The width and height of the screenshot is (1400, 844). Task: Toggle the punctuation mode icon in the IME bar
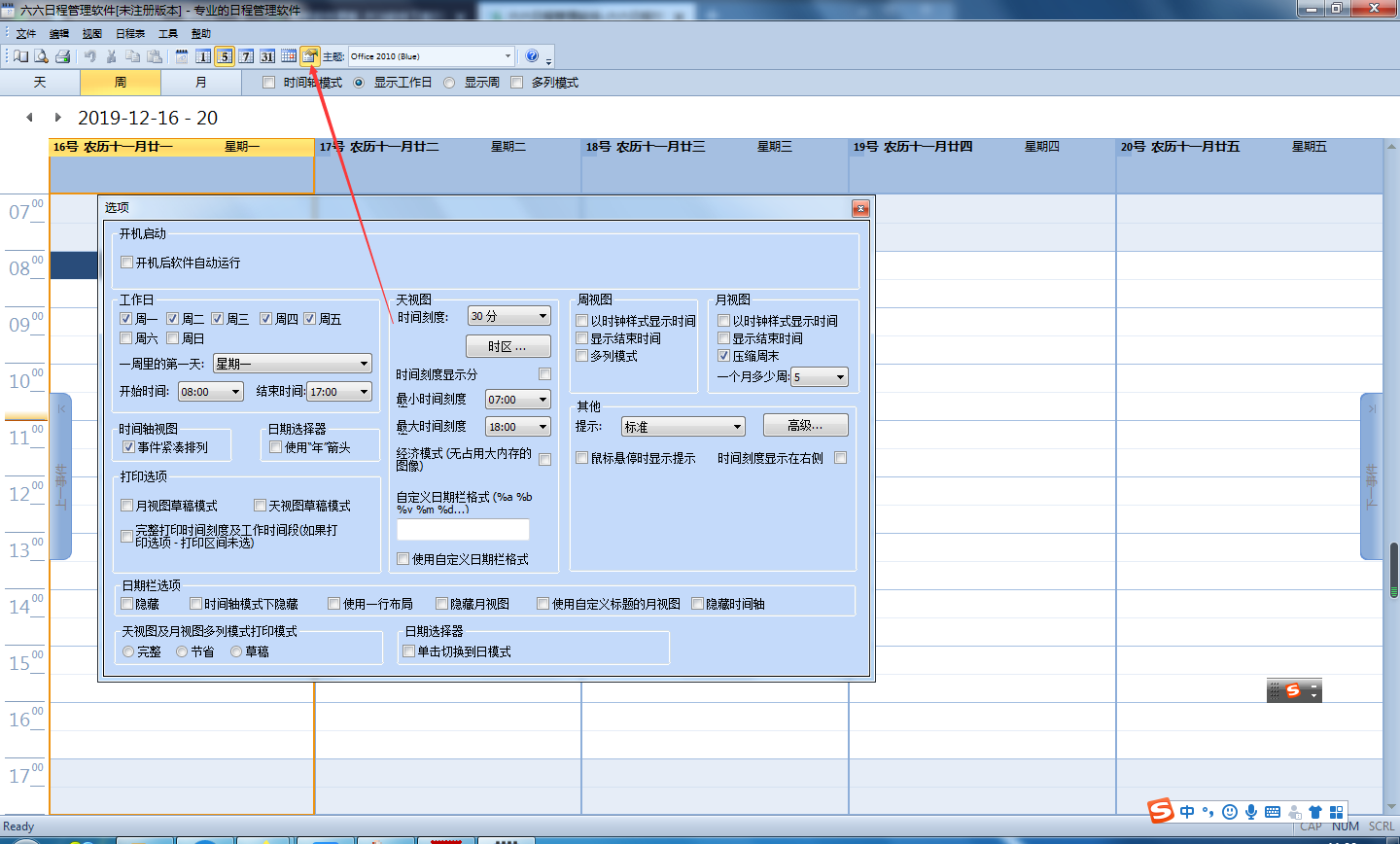1208,812
